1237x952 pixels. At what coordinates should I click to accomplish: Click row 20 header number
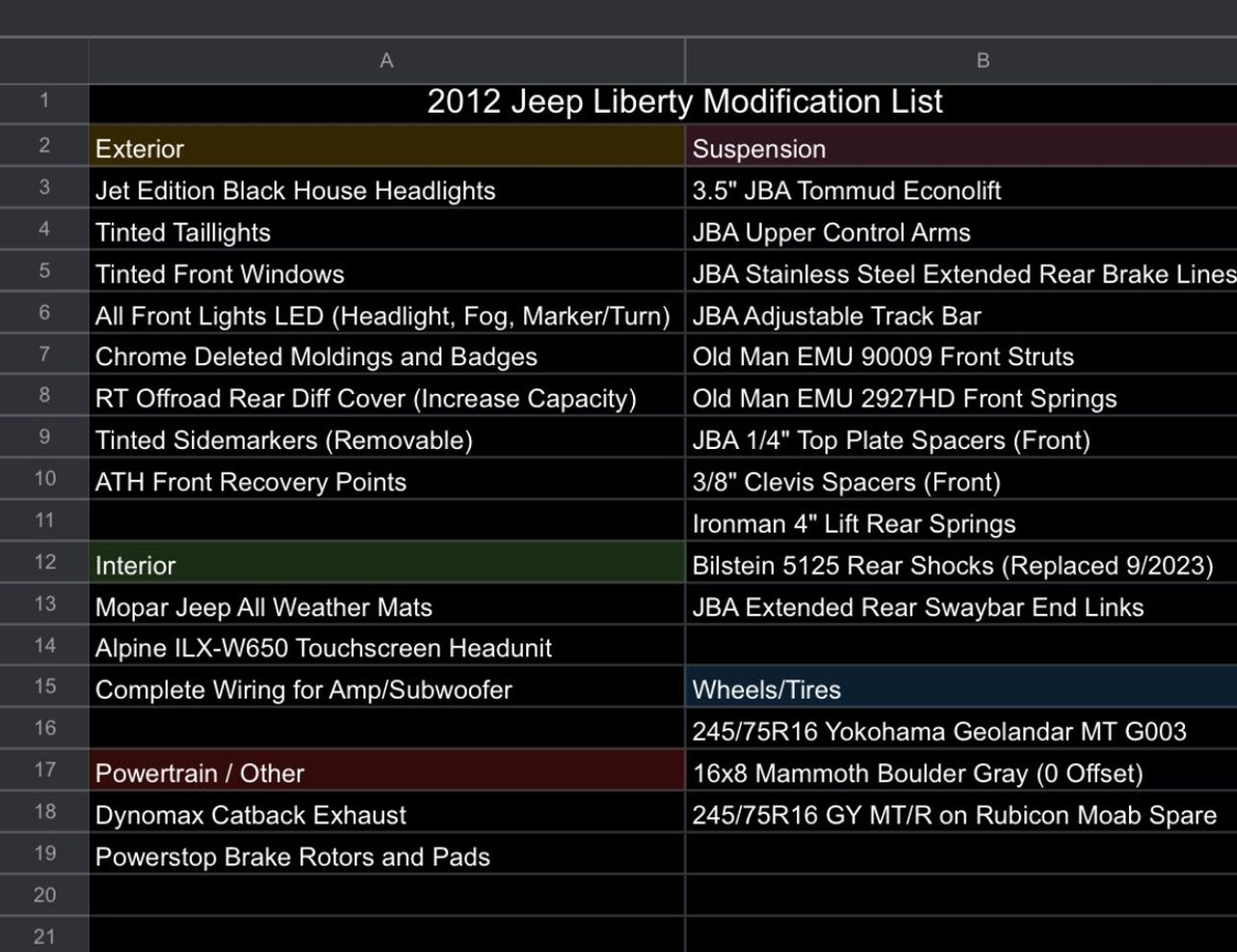click(x=44, y=895)
